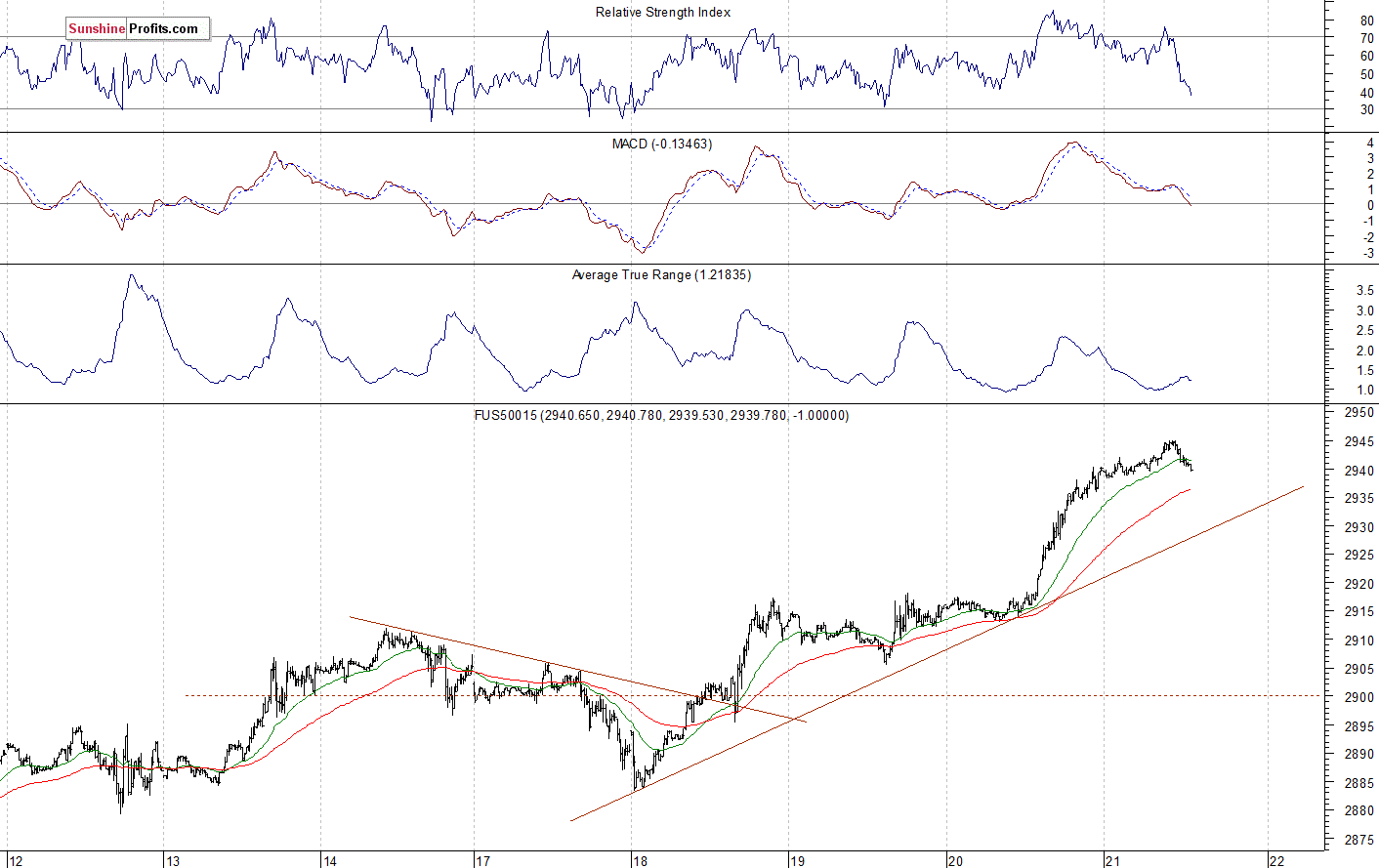This screenshot has width=1379, height=868.
Task: Click the SunshineProfits.com logo
Action: [138, 28]
